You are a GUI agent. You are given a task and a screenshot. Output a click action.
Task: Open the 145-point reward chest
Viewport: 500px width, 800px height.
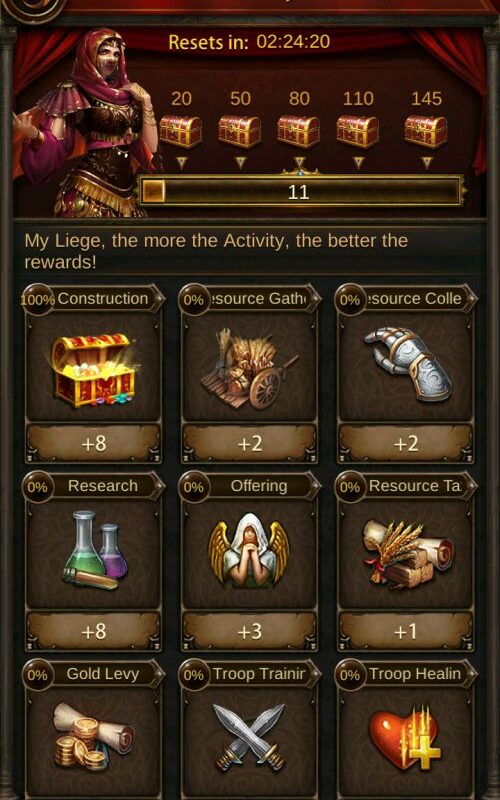[426, 132]
